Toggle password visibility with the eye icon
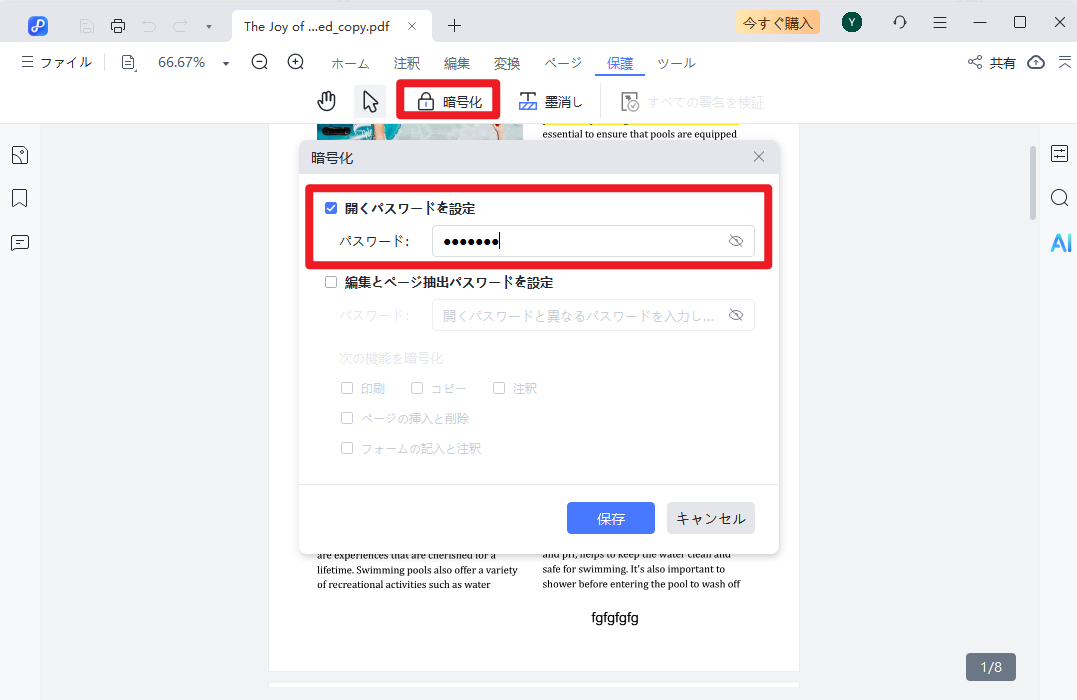Image resolution: width=1077 pixels, height=700 pixels. [x=737, y=241]
